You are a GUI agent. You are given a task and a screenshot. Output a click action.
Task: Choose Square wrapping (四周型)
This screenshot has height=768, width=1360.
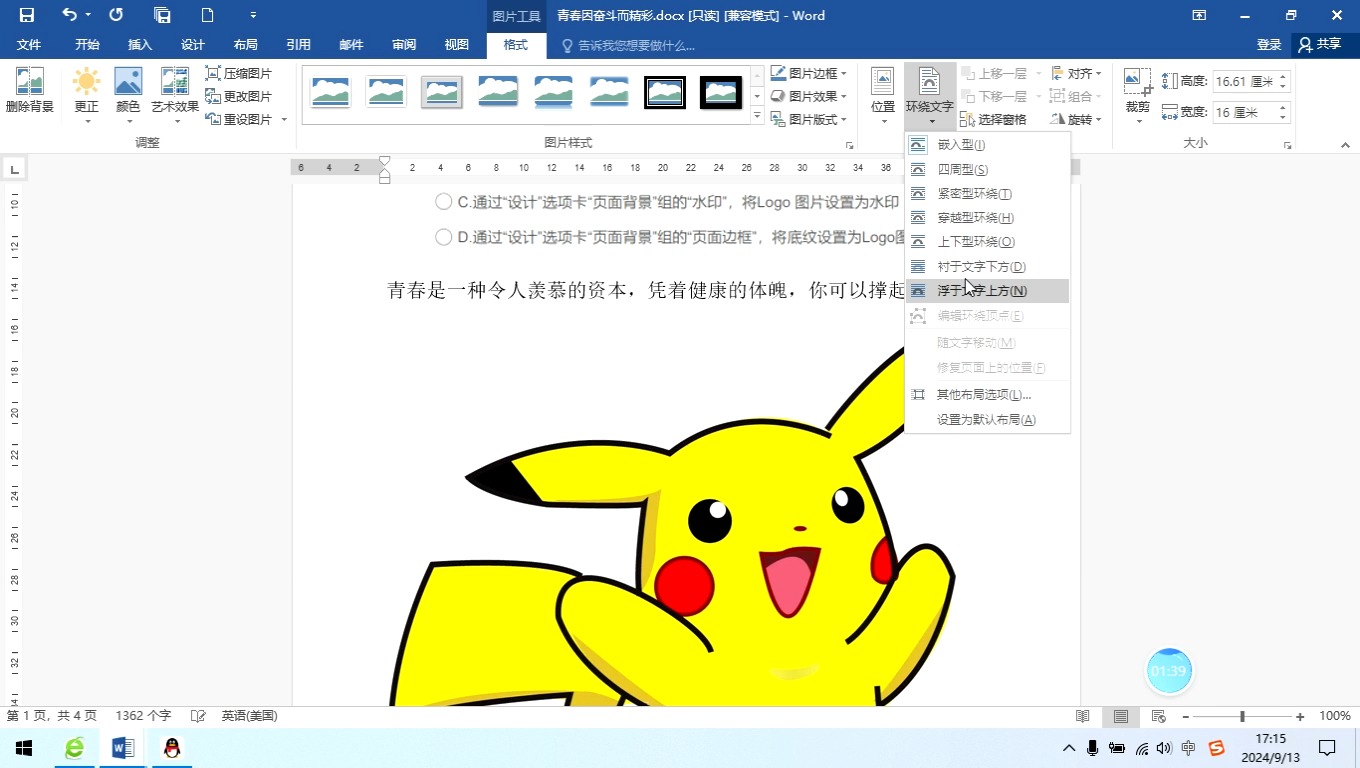pyautogui.click(x=987, y=169)
